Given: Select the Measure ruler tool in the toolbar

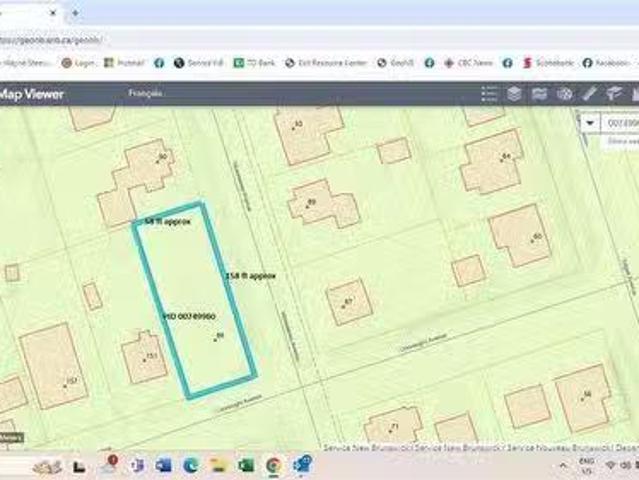Looking at the screenshot, I should coord(588,94).
